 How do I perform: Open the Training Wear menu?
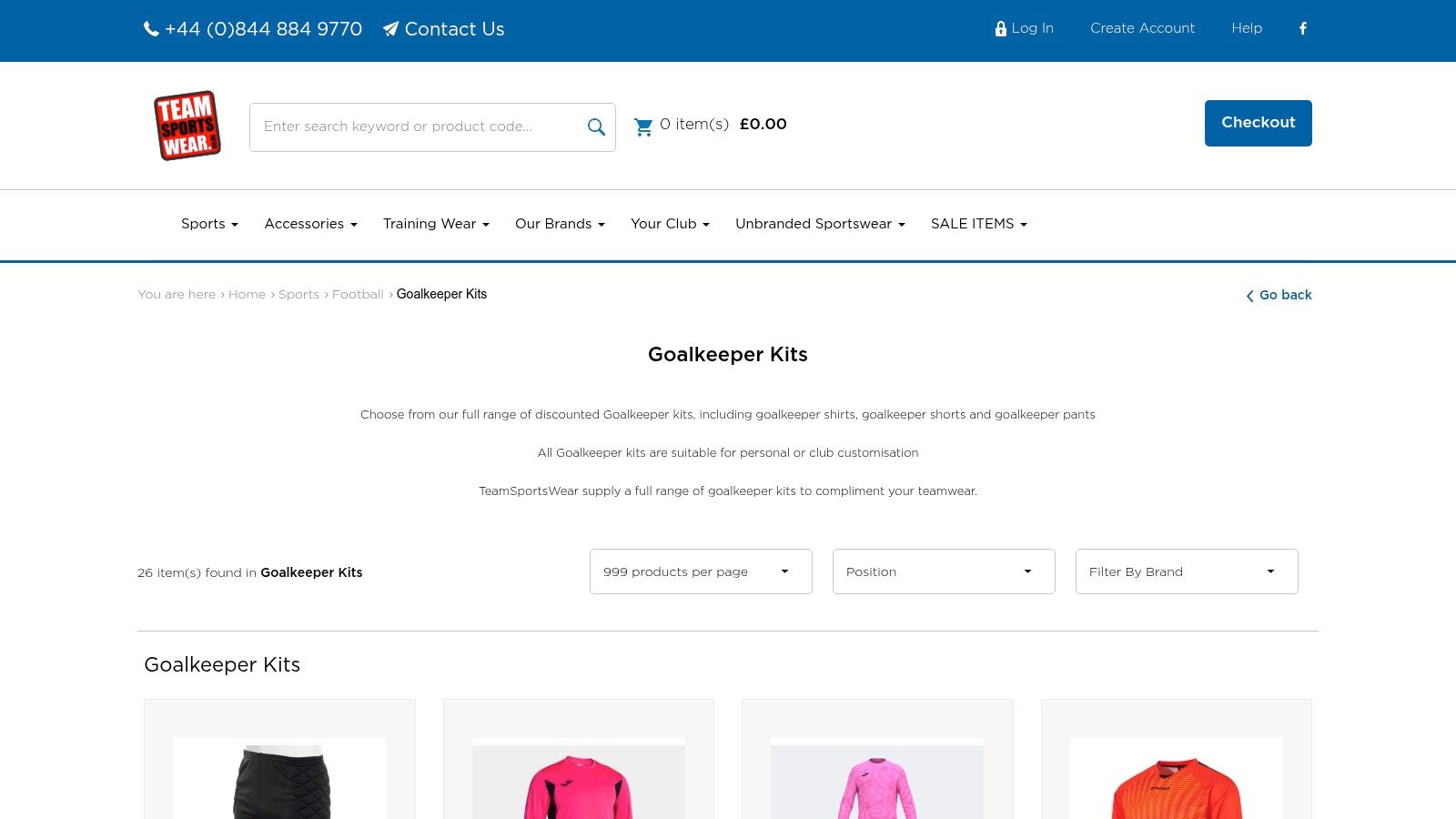click(436, 224)
